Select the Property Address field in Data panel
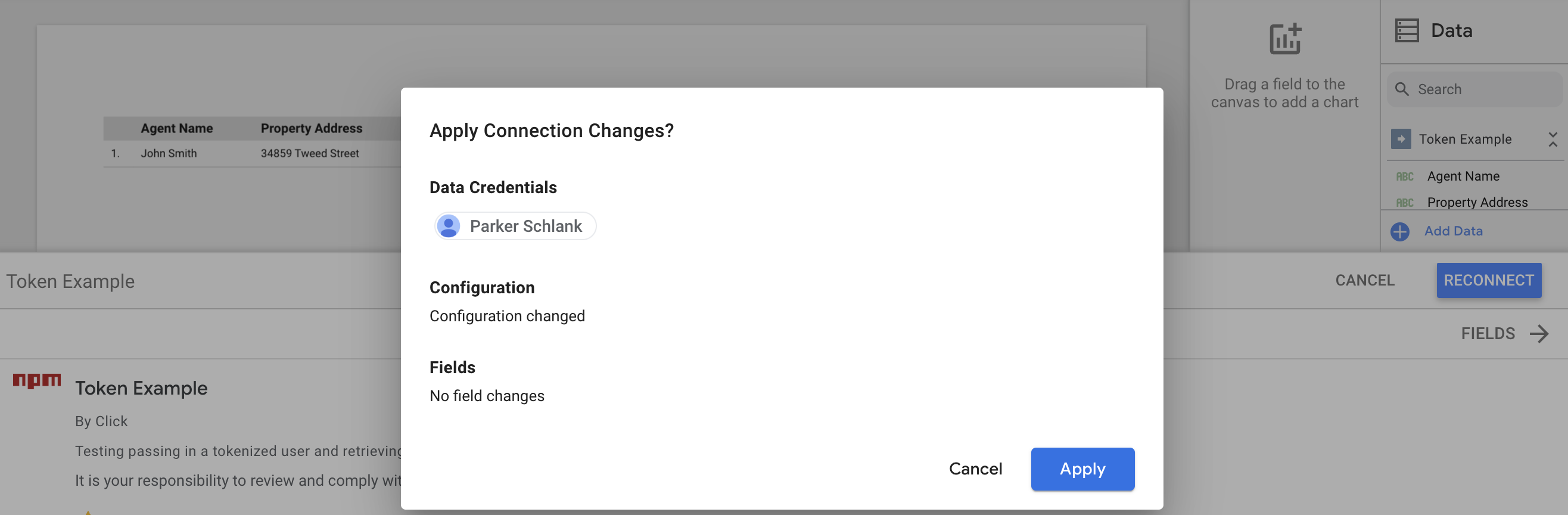 pos(1477,203)
